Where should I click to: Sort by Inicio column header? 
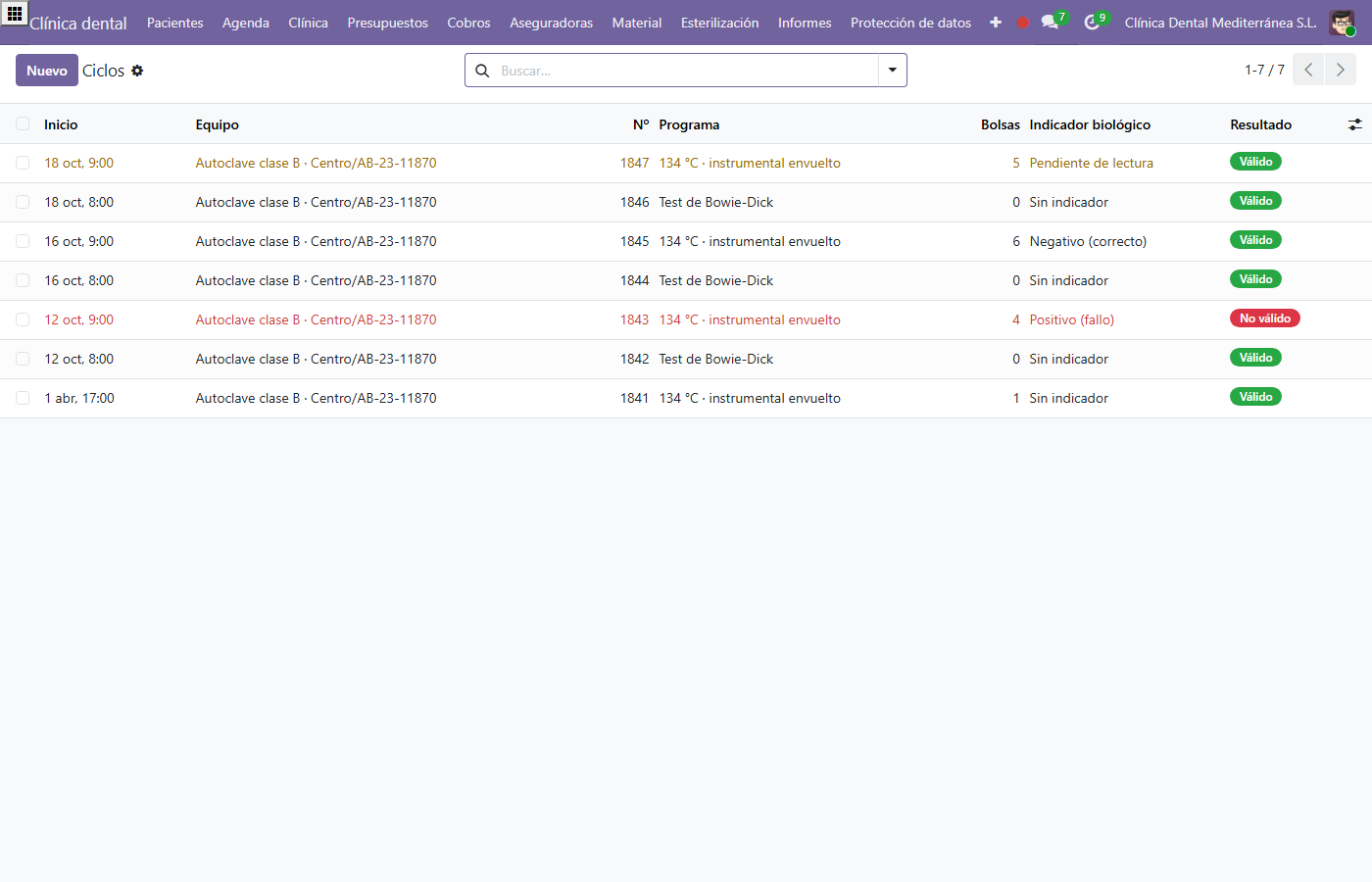tap(61, 124)
